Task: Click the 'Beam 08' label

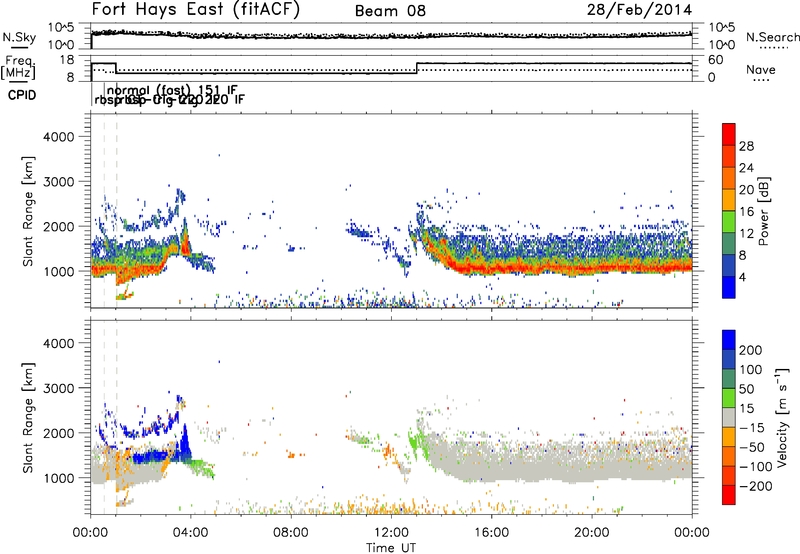Action: pos(390,11)
